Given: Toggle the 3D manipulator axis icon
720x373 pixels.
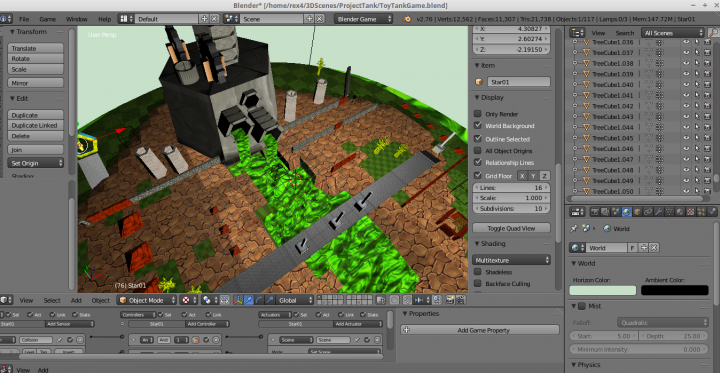Looking at the screenshot, I should pos(238,300).
